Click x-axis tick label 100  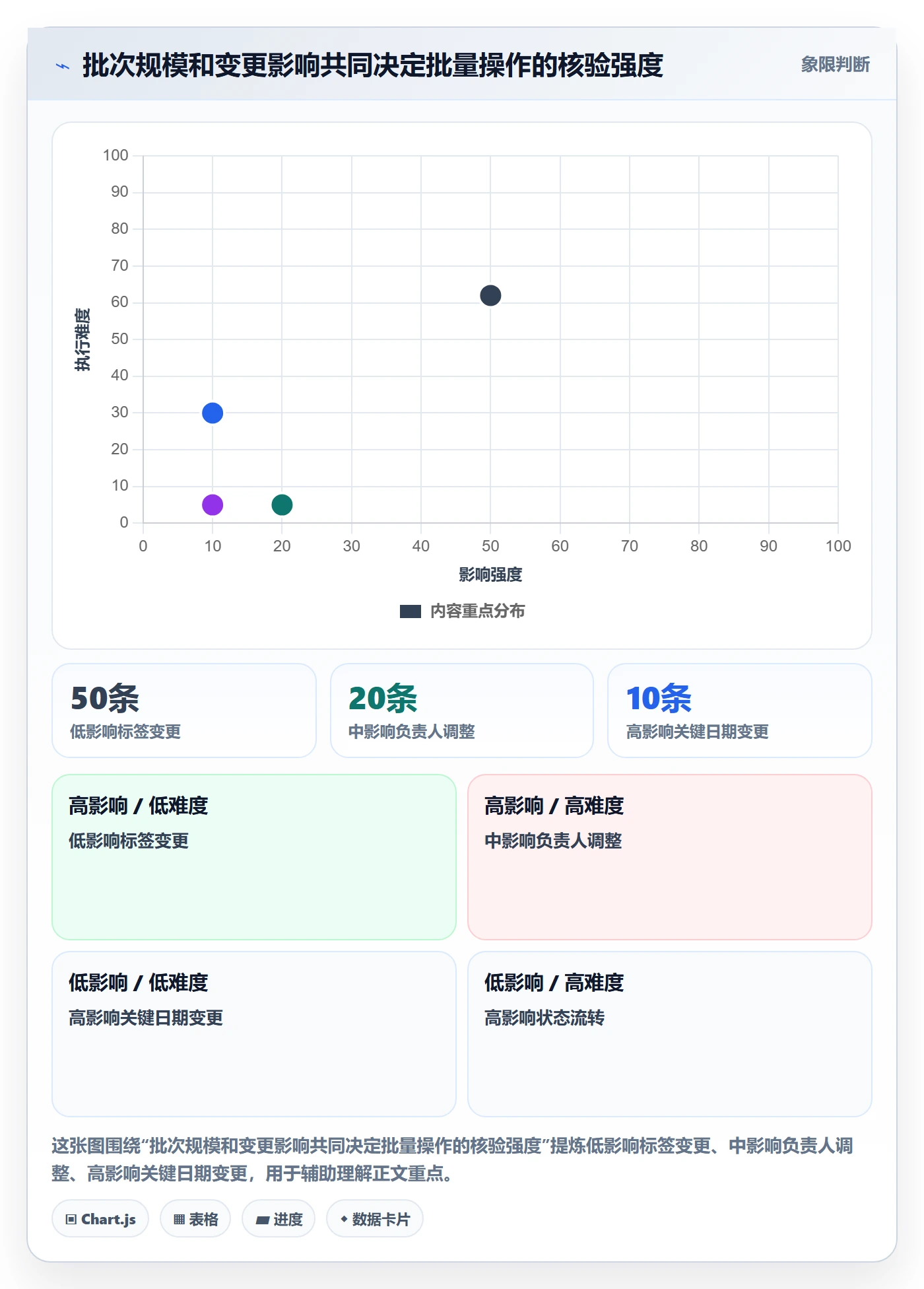click(x=838, y=546)
